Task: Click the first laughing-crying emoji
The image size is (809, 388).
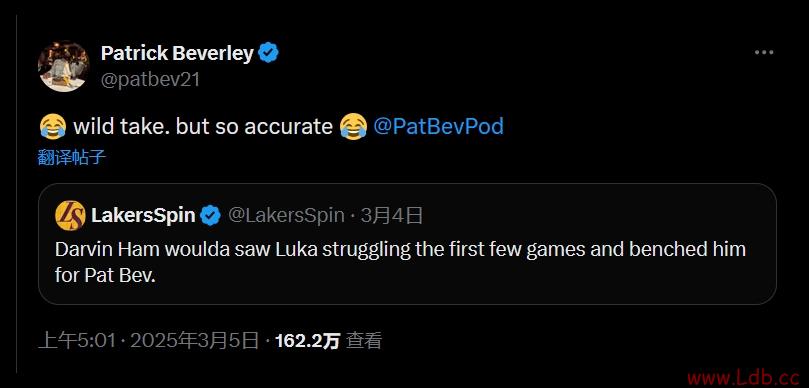Action: click(x=53, y=126)
